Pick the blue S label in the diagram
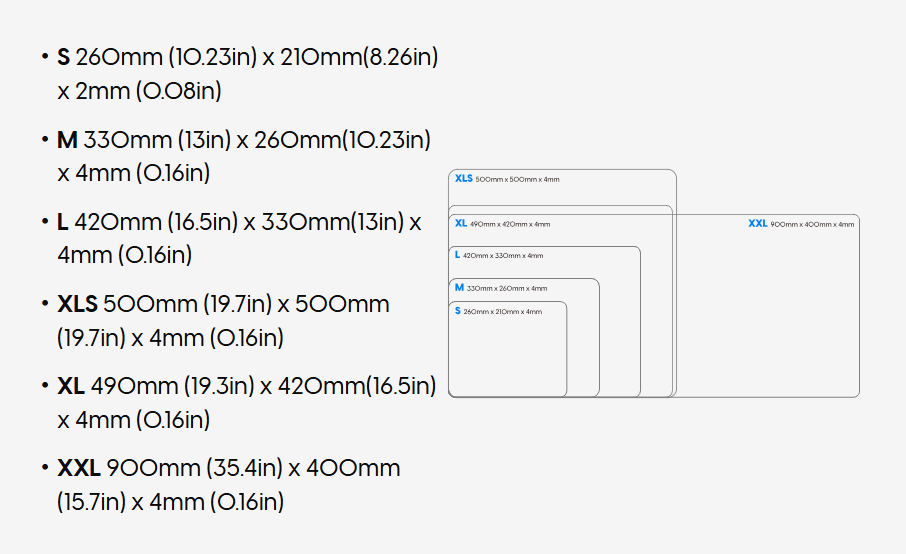 [457, 311]
